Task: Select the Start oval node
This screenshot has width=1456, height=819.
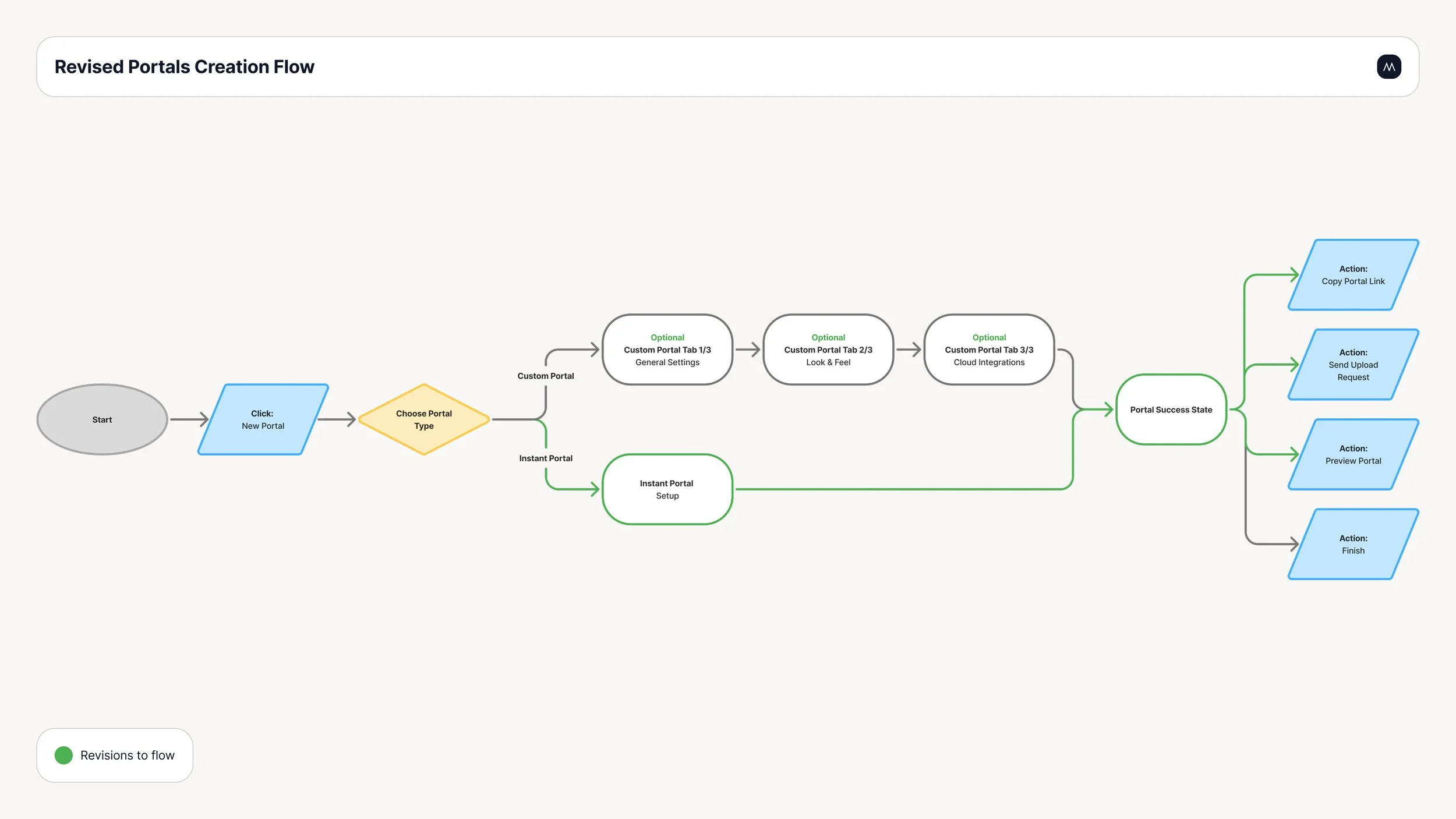Action: (x=102, y=419)
